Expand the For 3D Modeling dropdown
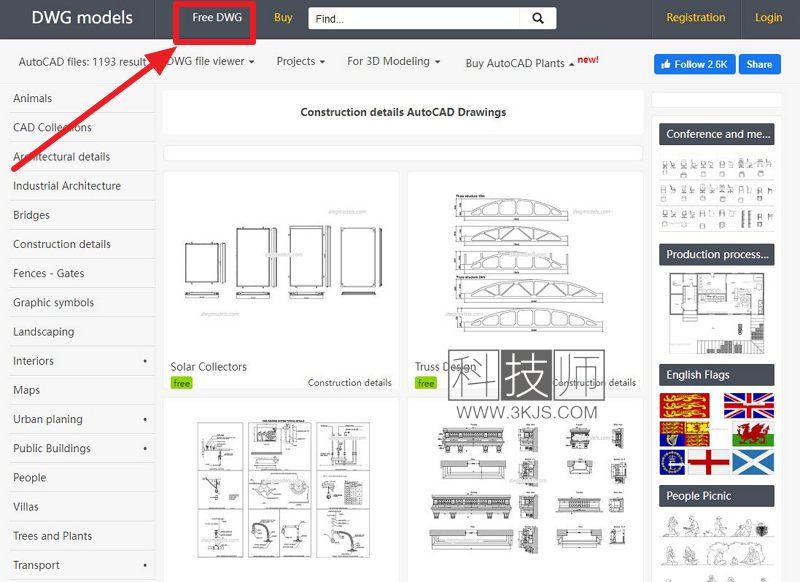 coord(393,61)
